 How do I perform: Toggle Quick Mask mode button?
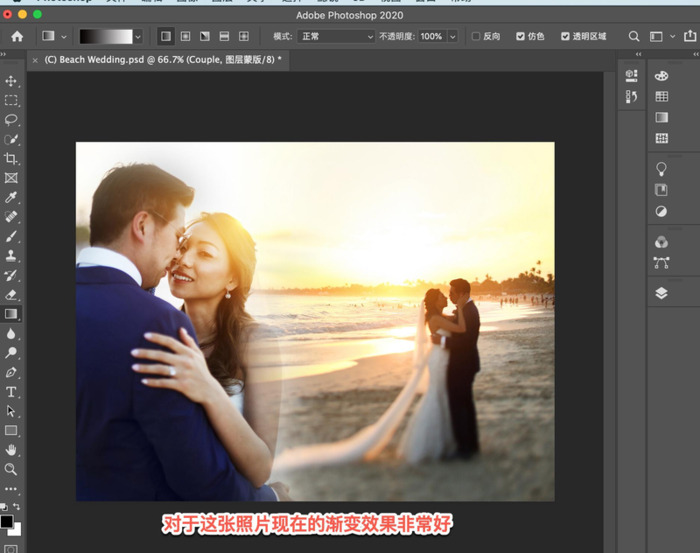tap(11, 549)
